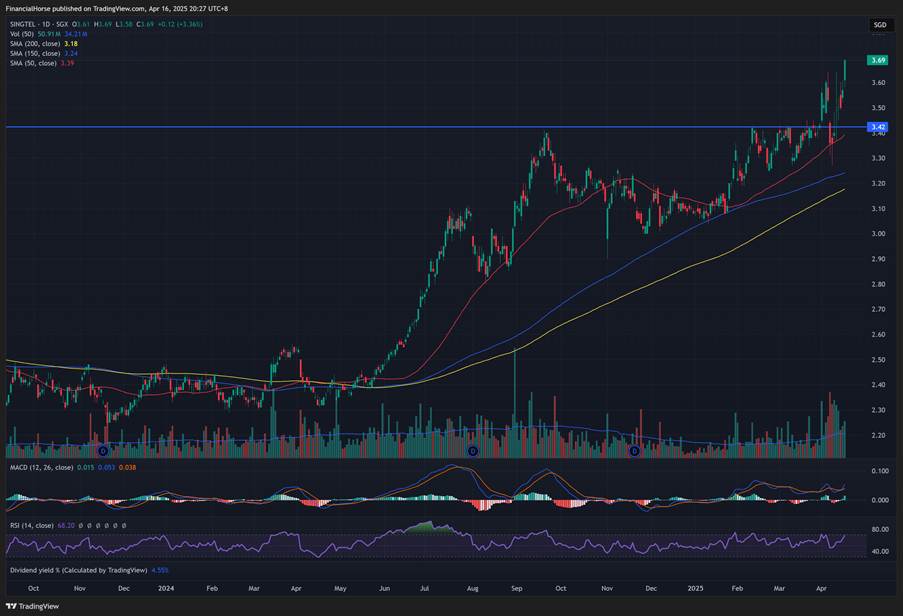Click the 2.80 level on price axis

pos(878,284)
